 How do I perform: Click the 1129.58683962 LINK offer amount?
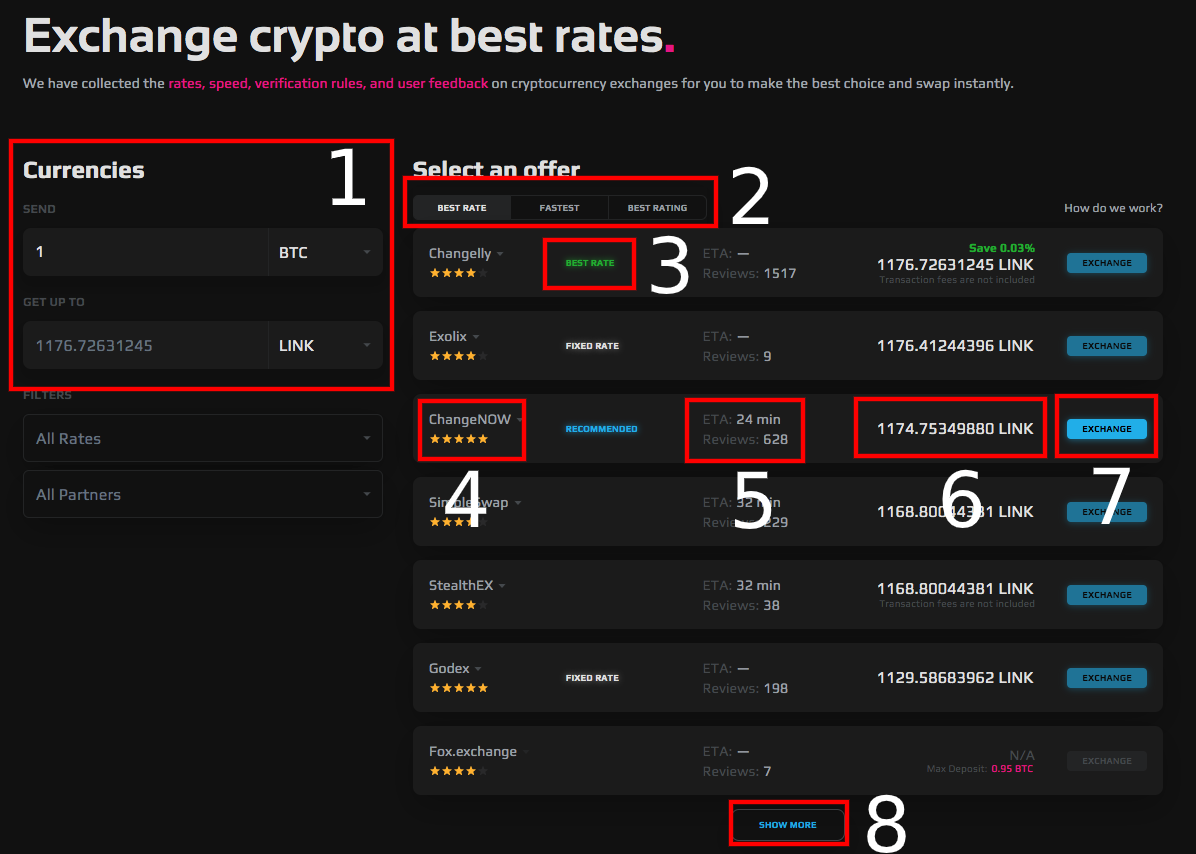coord(955,677)
